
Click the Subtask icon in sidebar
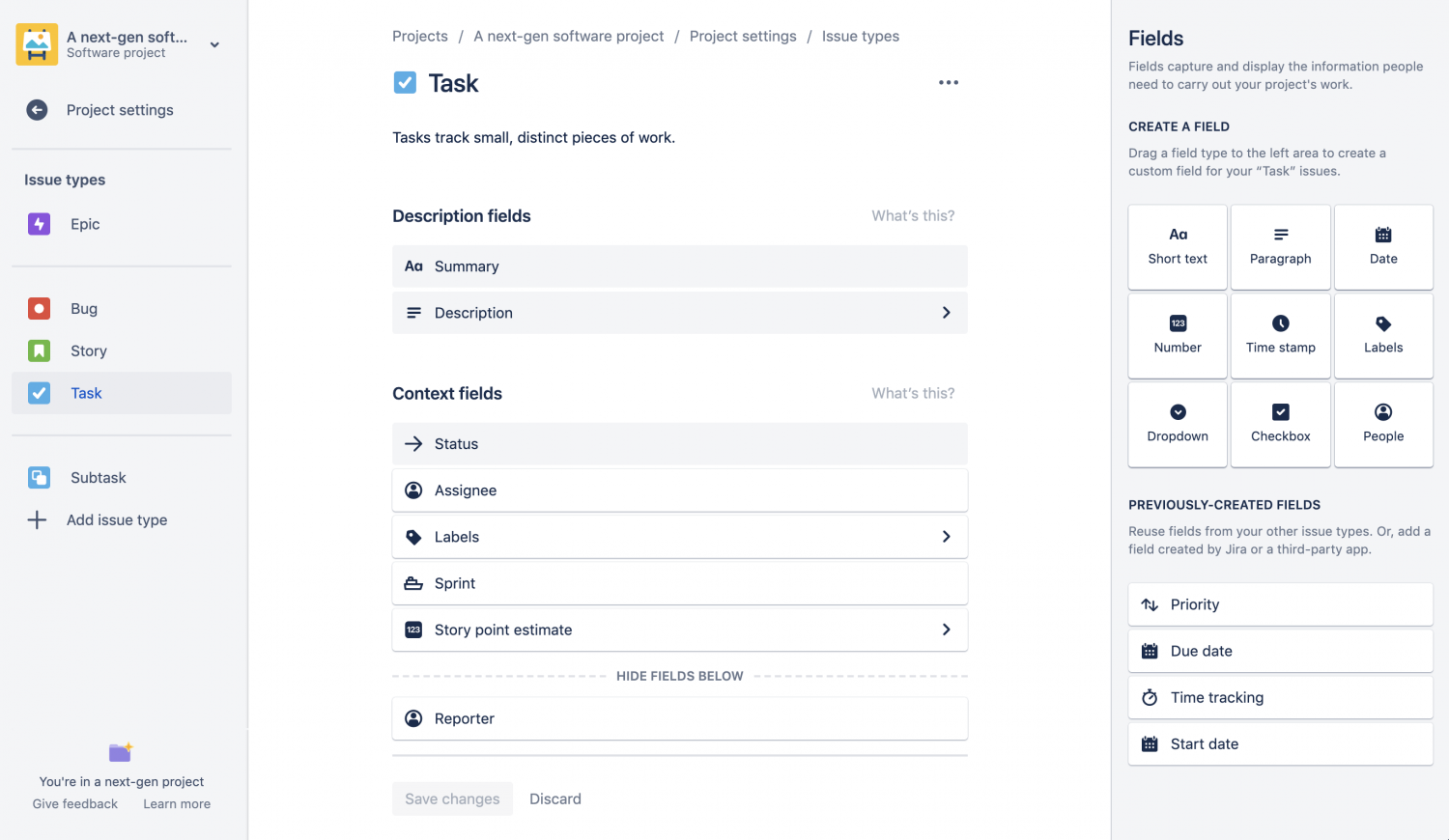(39, 478)
